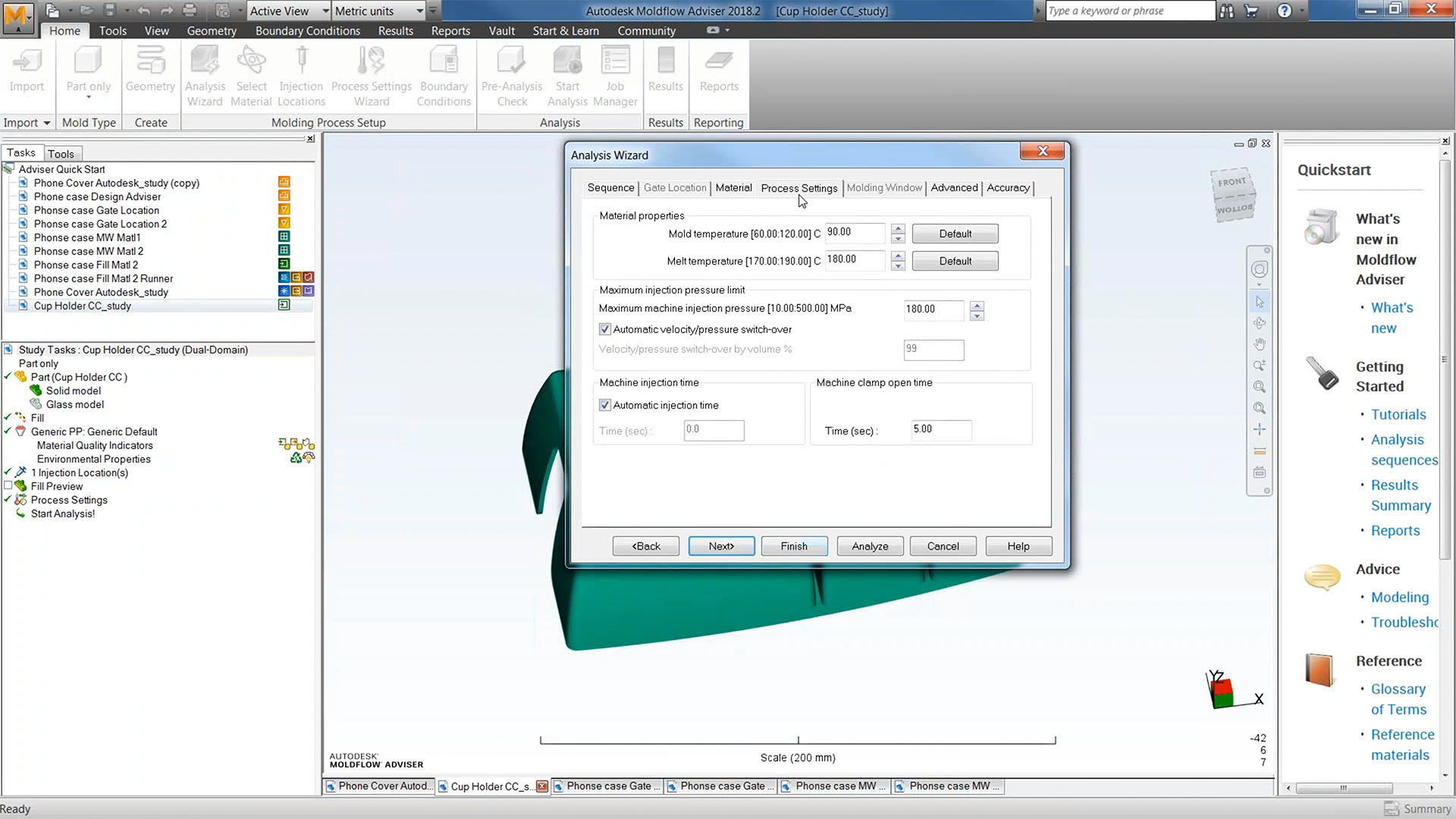
Task: Click the Analyze button
Action: [870, 546]
